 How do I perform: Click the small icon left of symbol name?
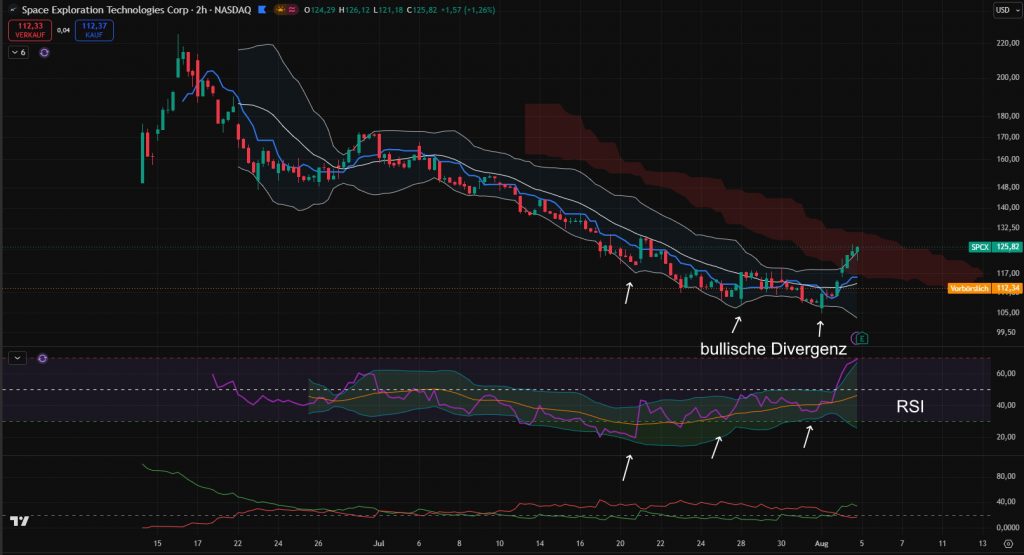12,10
